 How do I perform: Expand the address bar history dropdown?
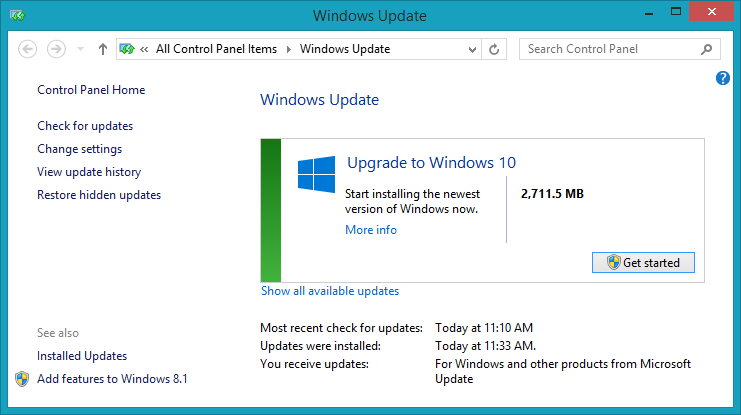click(472, 50)
